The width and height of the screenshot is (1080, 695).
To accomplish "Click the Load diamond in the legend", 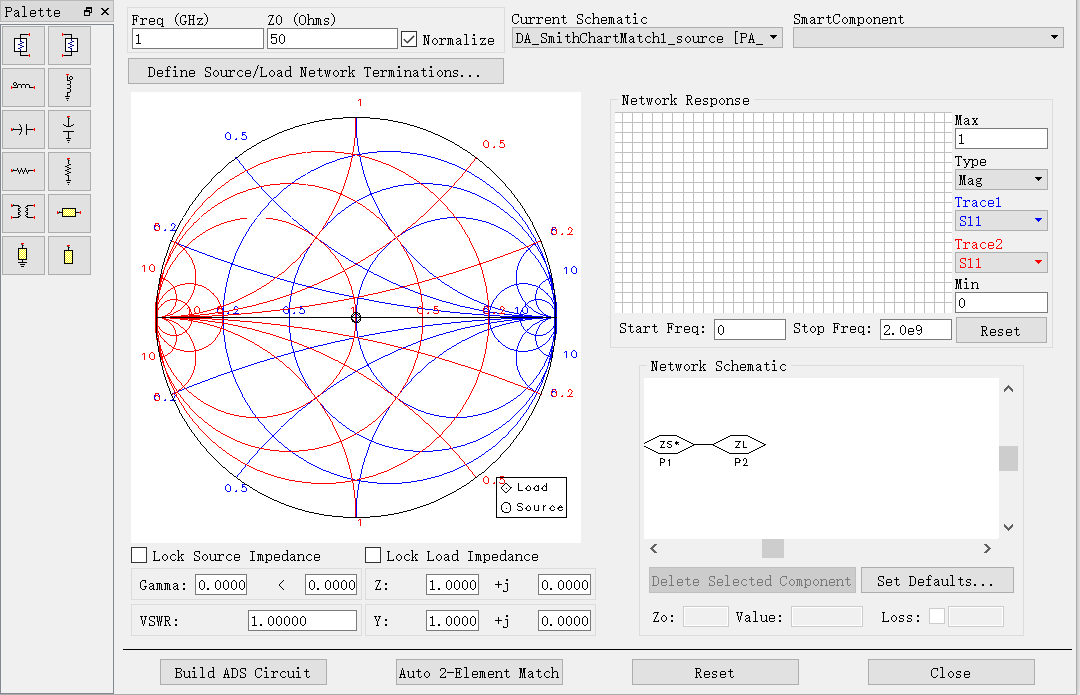I will point(506,488).
